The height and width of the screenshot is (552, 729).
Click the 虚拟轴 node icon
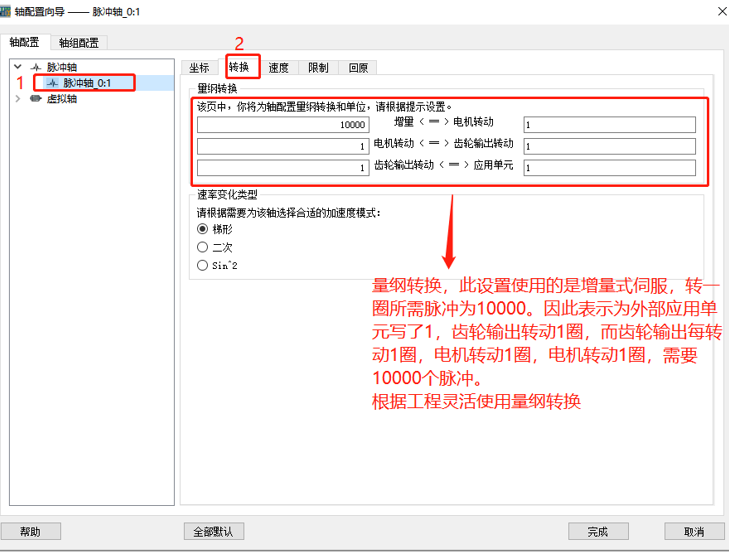pyautogui.click(x=36, y=99)
